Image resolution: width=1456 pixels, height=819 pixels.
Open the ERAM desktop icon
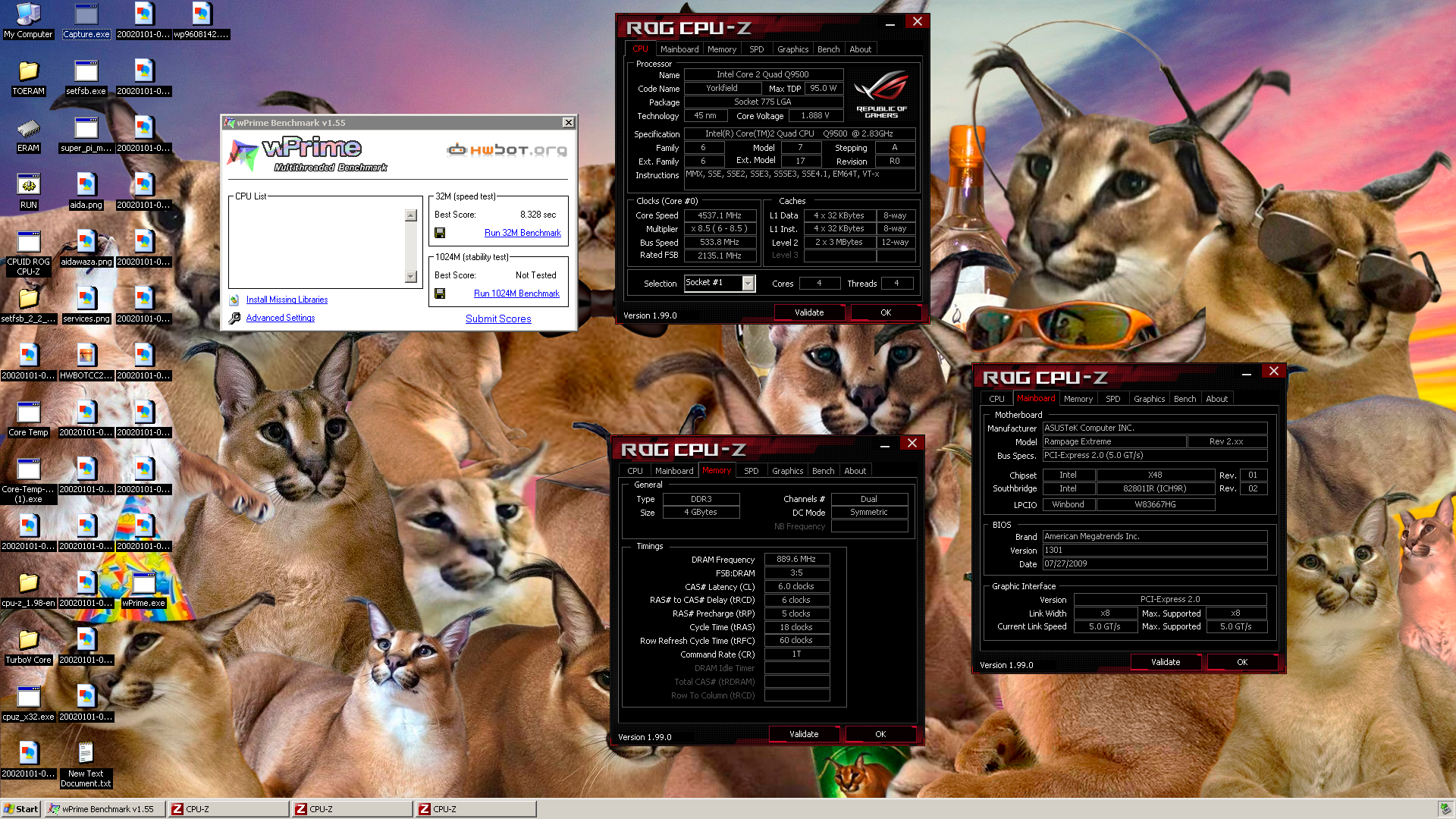coord(28,134)
